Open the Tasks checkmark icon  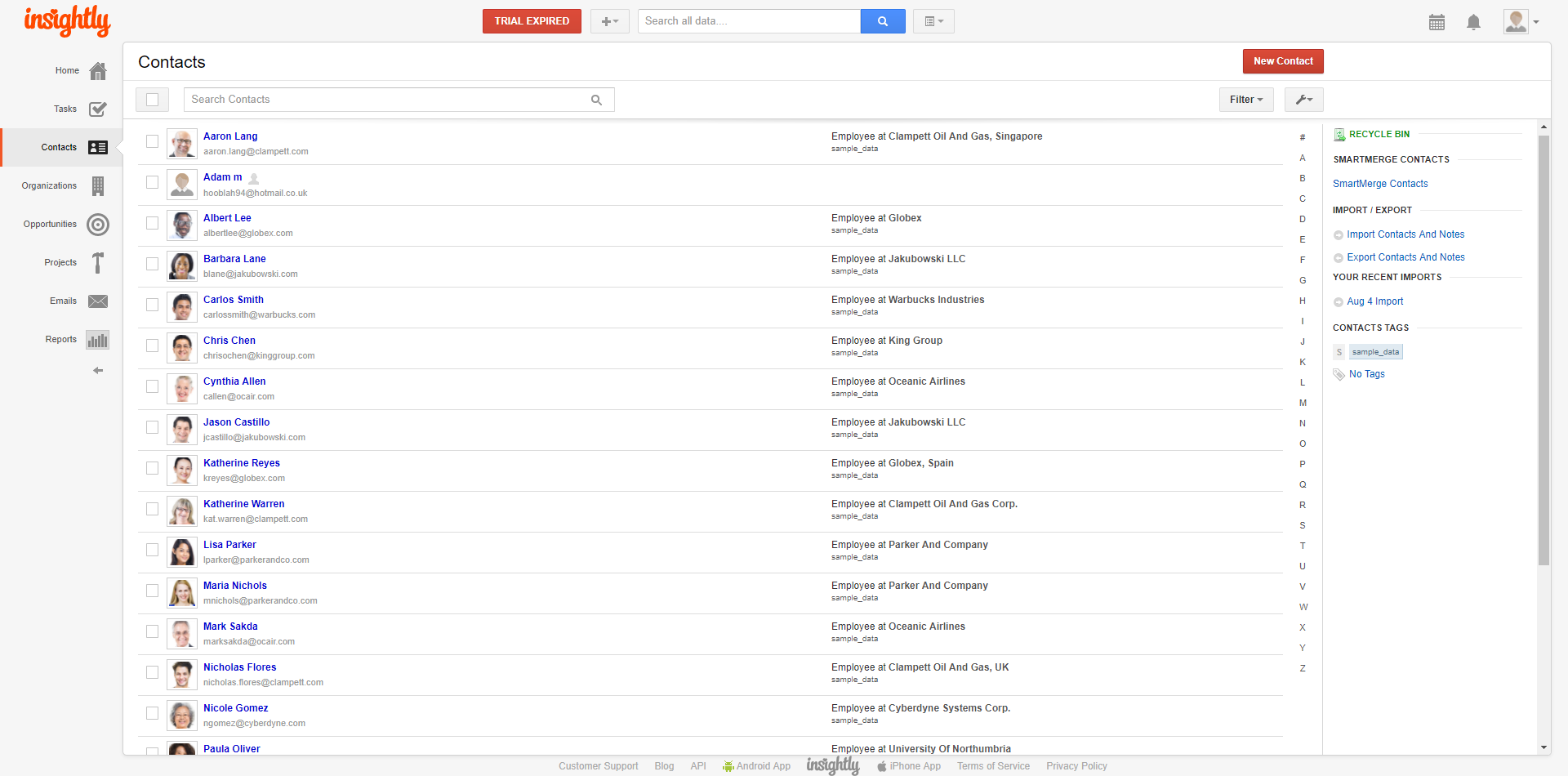pyautogui.click(x=98, y=109)
